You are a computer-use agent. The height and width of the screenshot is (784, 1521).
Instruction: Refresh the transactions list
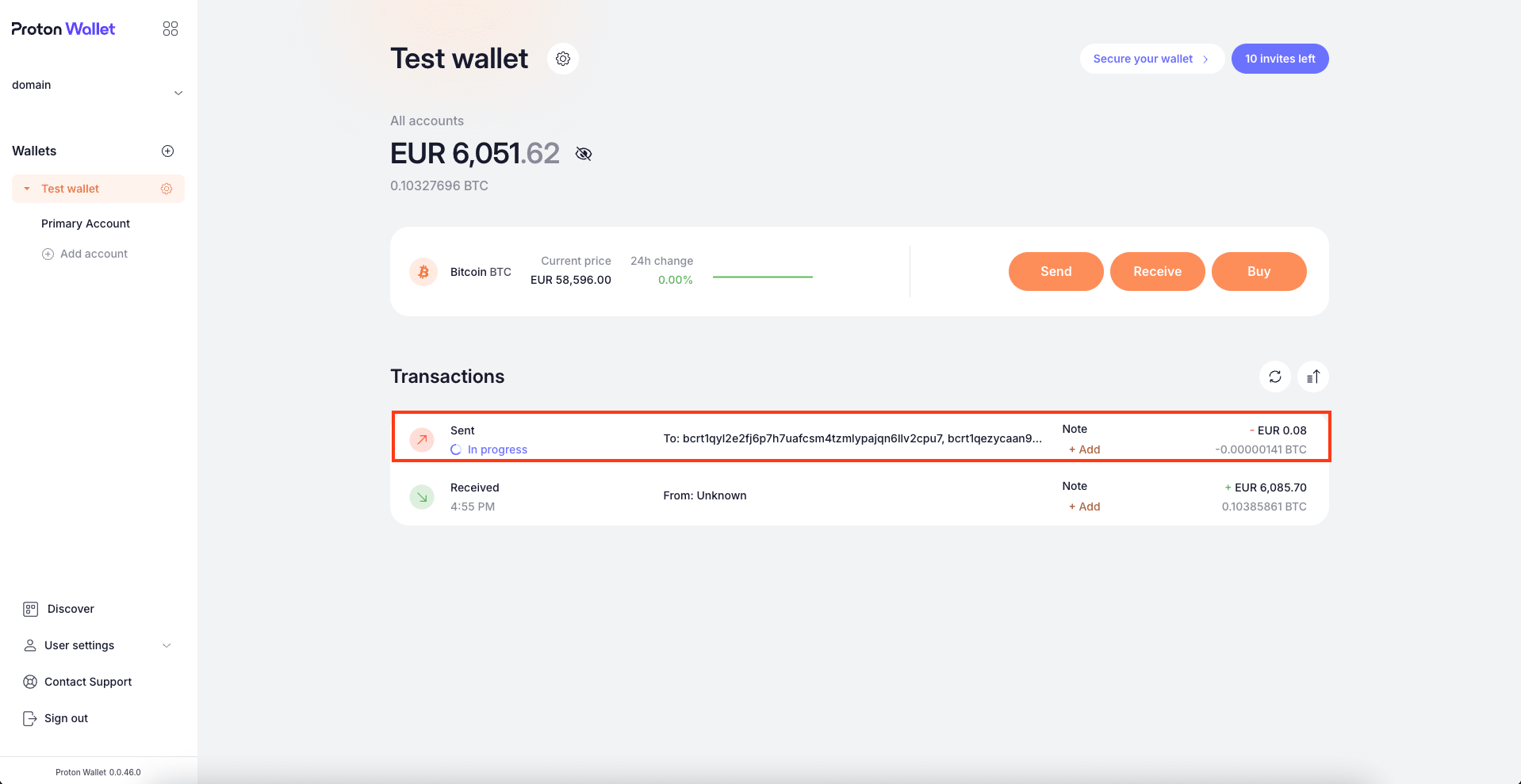click(x=1274, y=377)
